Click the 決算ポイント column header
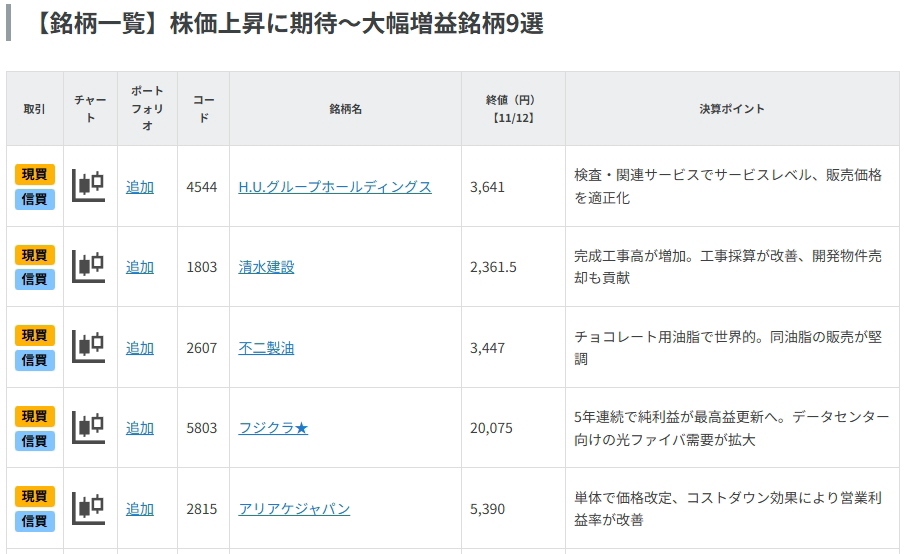Image resolution: width=905 pixels, height=554 pixels. click(x=732, y=109)
